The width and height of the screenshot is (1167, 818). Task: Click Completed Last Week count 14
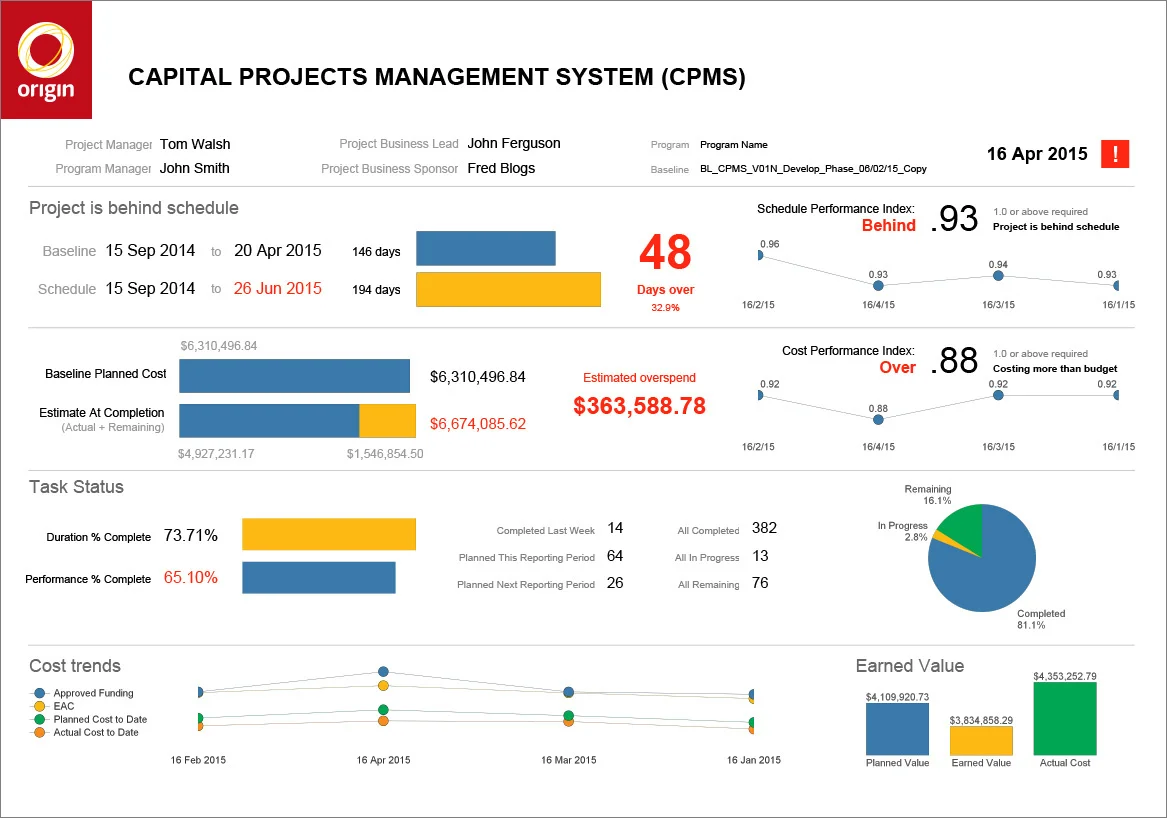pyautogui.click(x=615, y=528)
